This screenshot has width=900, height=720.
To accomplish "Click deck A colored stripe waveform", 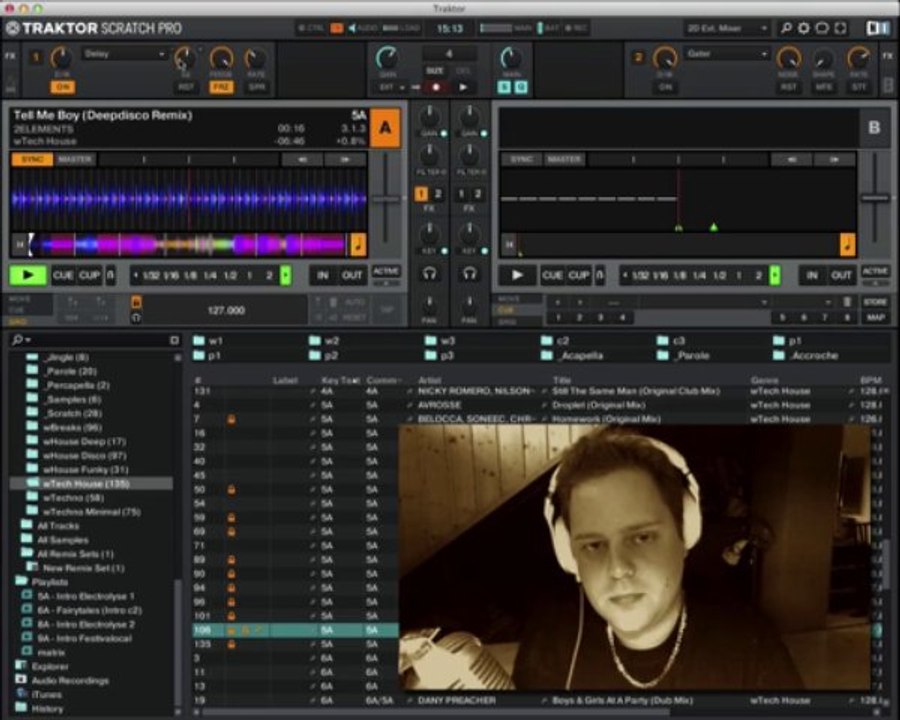I will 189,245.
